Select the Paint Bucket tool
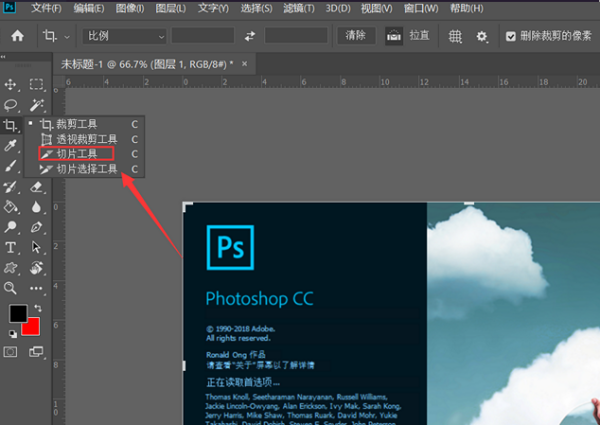The width and height of the screenshot is (600, 425). click(10, 207)
